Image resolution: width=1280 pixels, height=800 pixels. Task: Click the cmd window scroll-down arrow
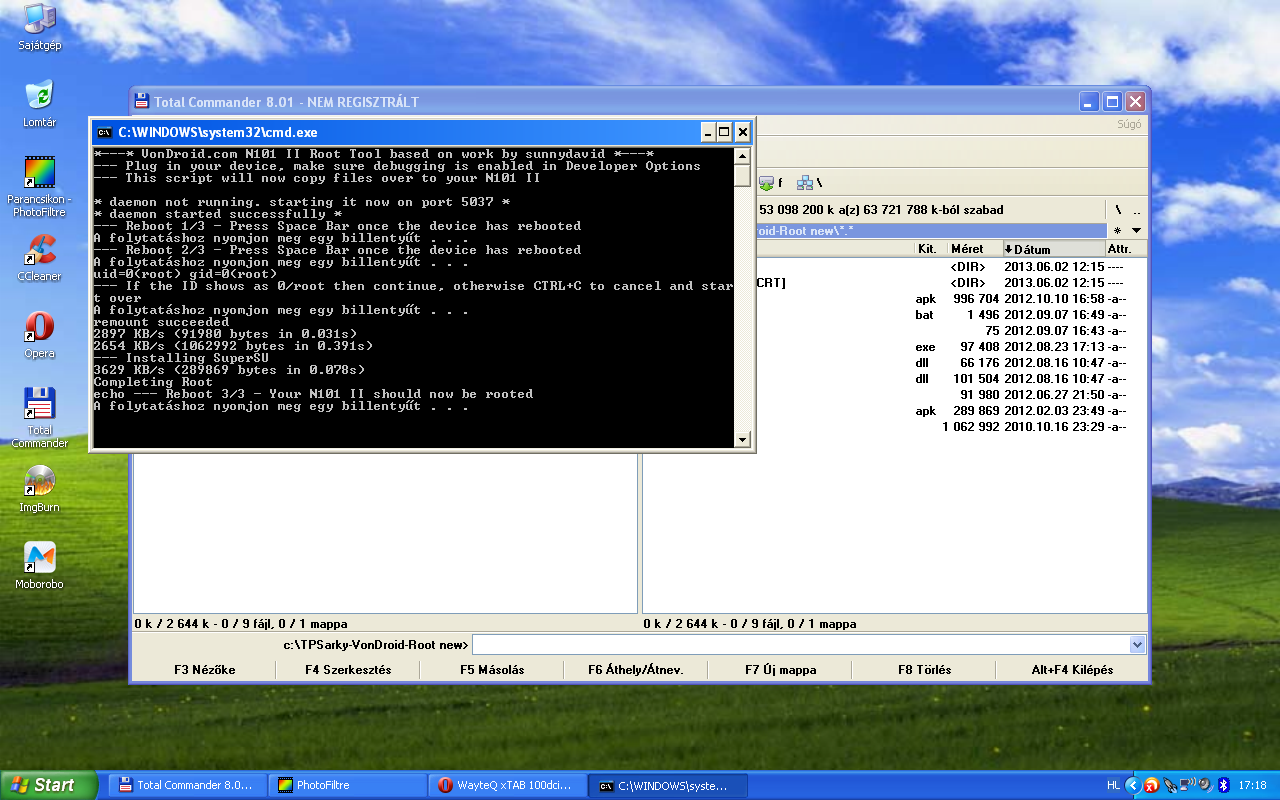[x=742, y=439]
